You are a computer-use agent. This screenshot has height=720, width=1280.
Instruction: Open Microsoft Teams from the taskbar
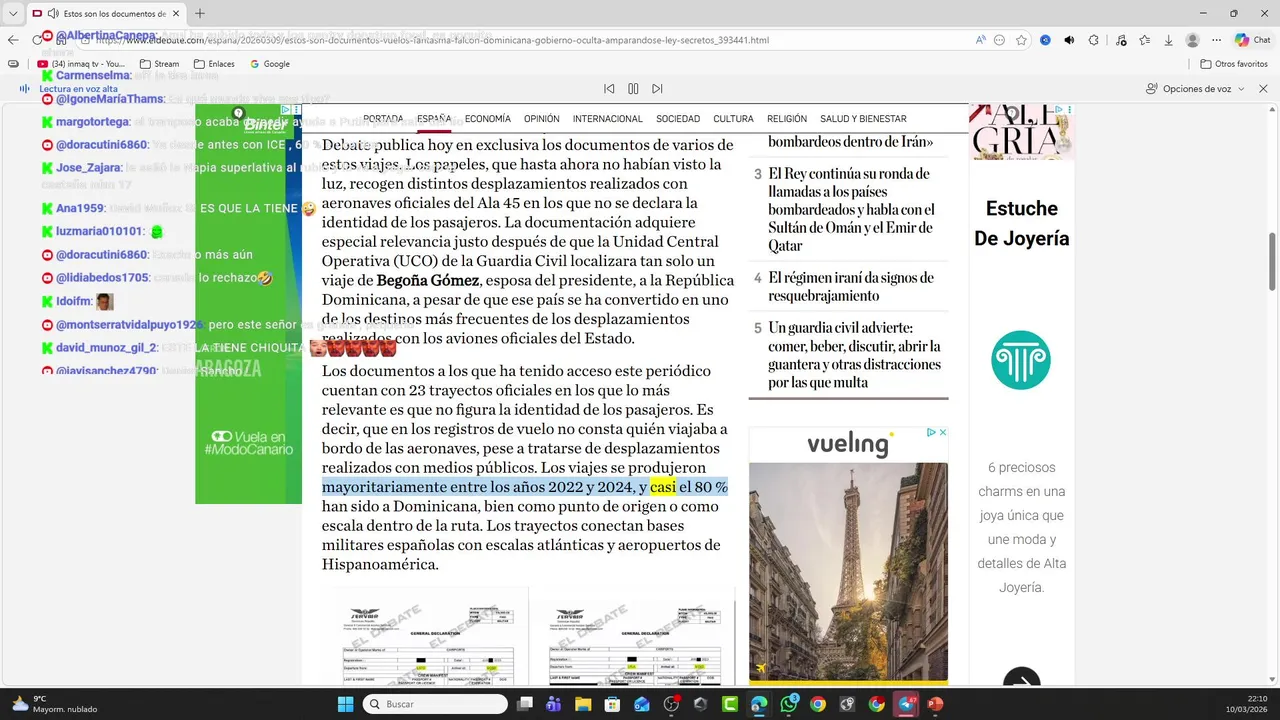[x=554, y=704]
